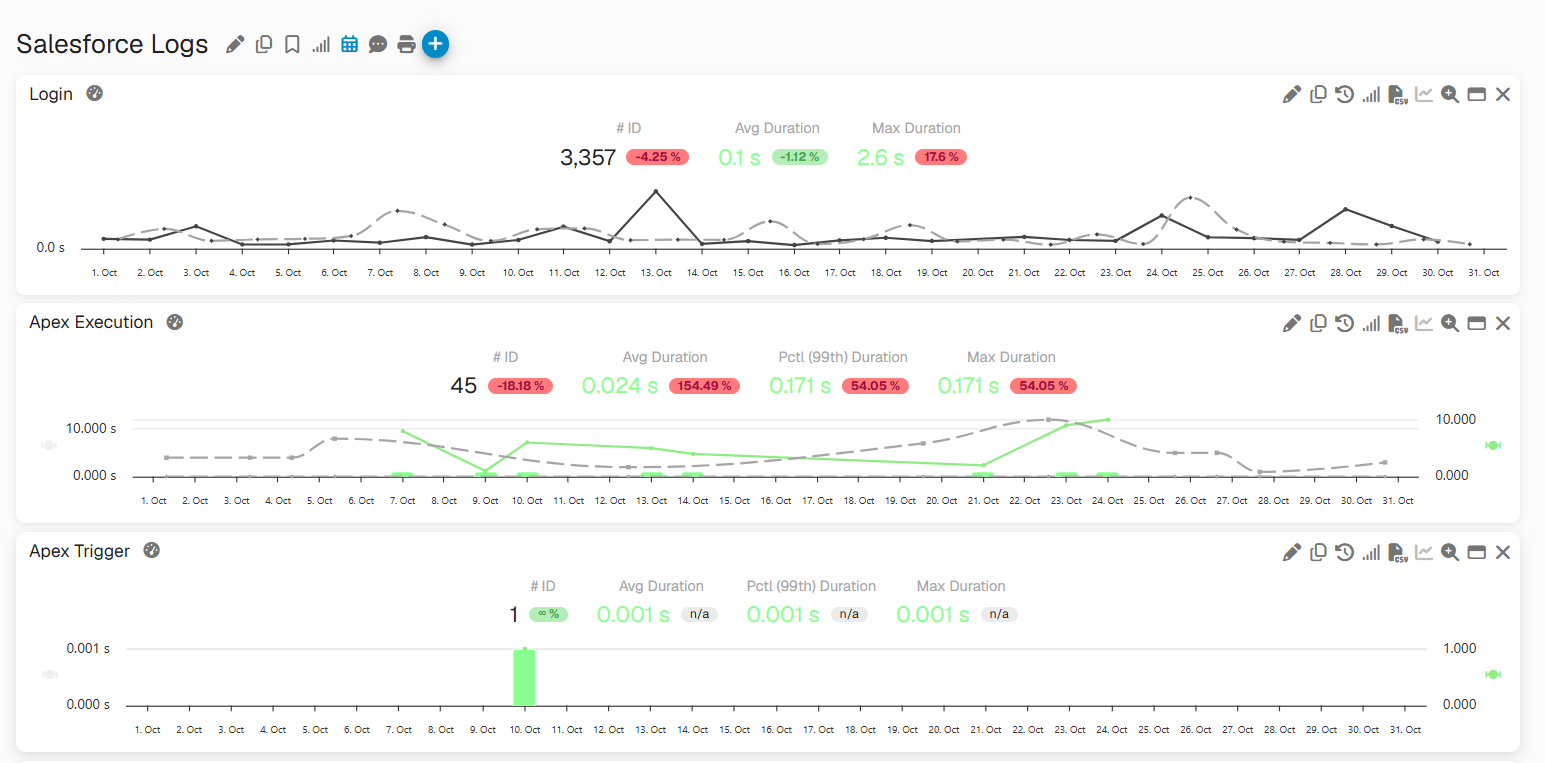Viewport: 1545px width, 763px height.
Task: Click the -18.18 % badge in Apex Execution
Action: (520, 386)
